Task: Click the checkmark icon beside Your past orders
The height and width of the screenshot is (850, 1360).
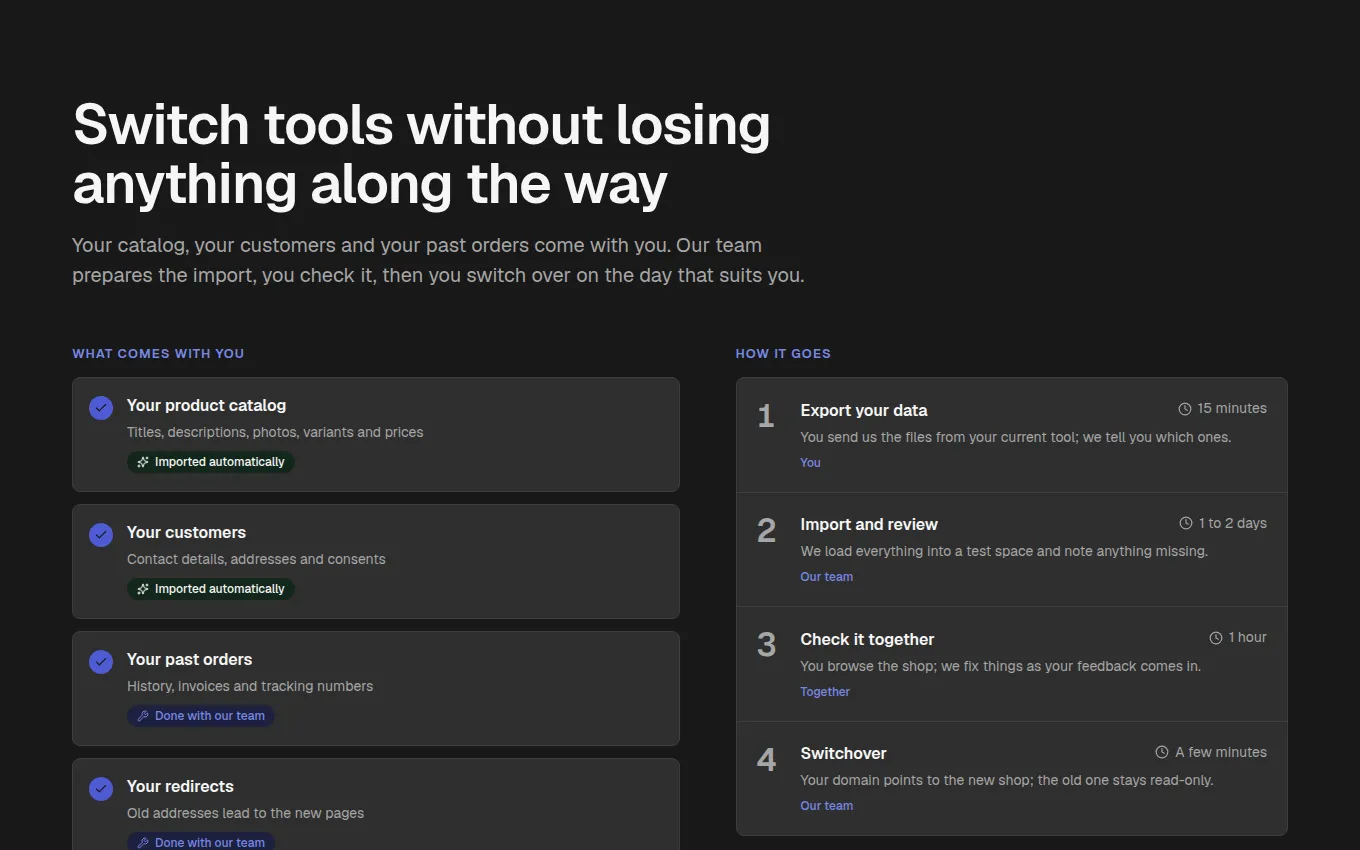Action: click(101, 662)
